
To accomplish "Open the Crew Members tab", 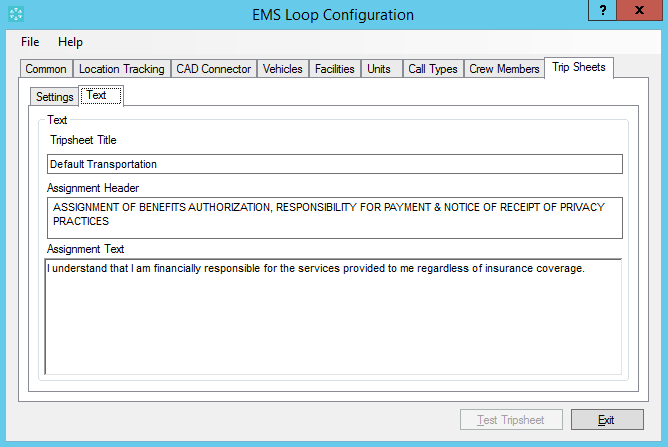I will pos(504,69).
